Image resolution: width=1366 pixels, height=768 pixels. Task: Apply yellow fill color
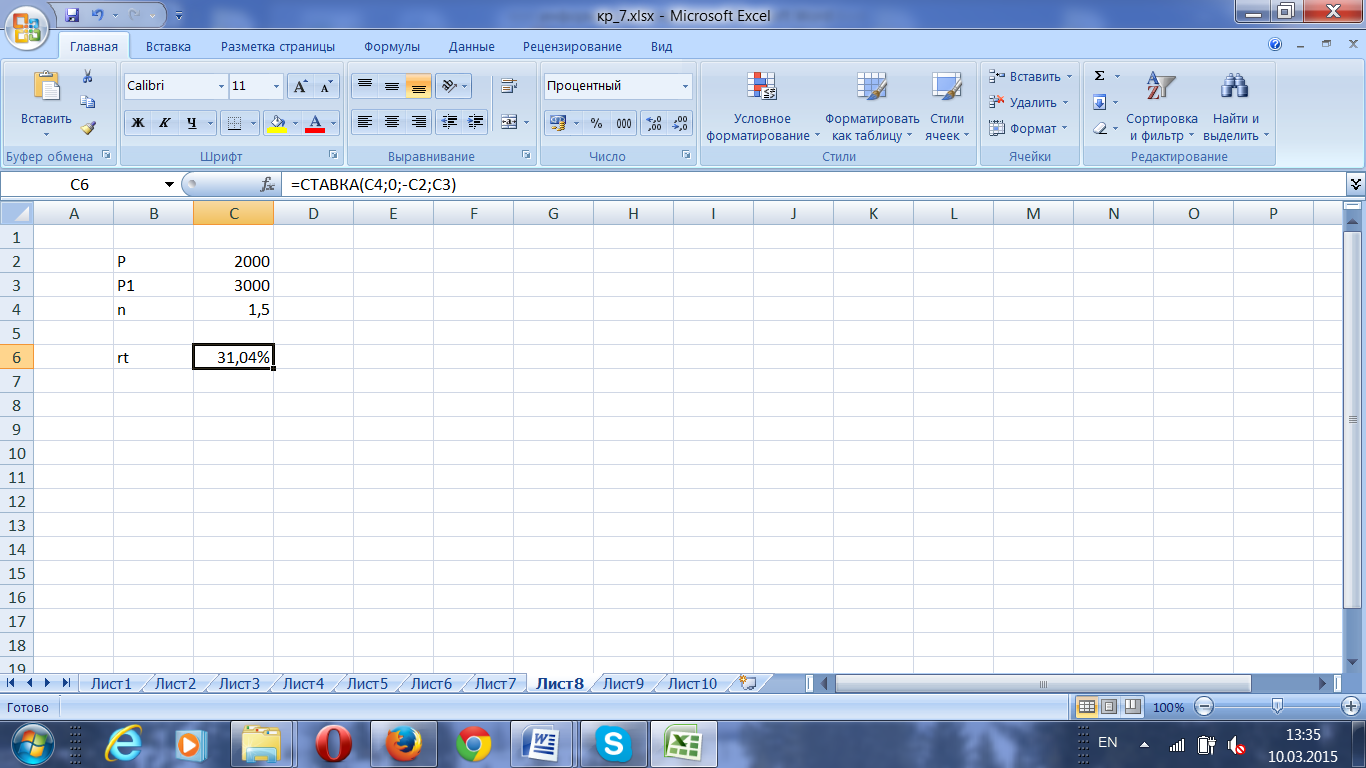[277, 123]
